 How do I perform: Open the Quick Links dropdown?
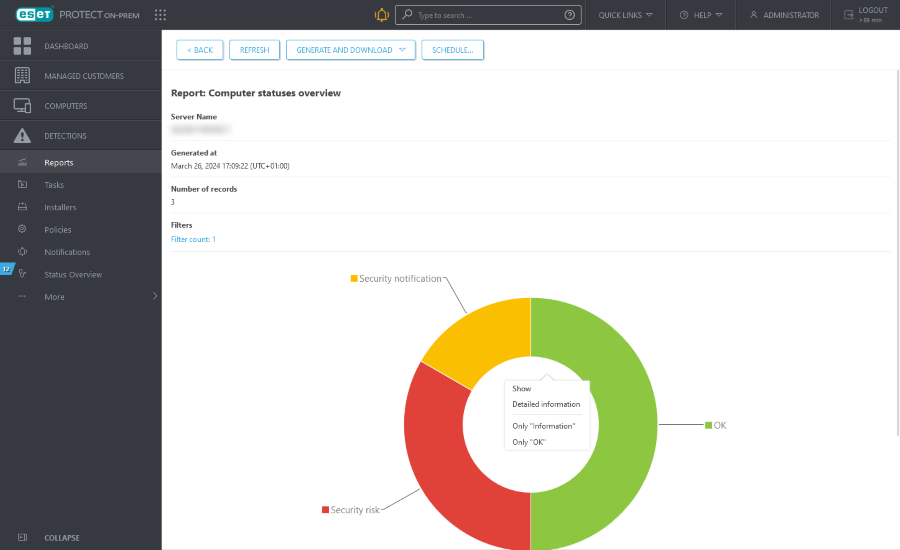(x=625, y=15)
